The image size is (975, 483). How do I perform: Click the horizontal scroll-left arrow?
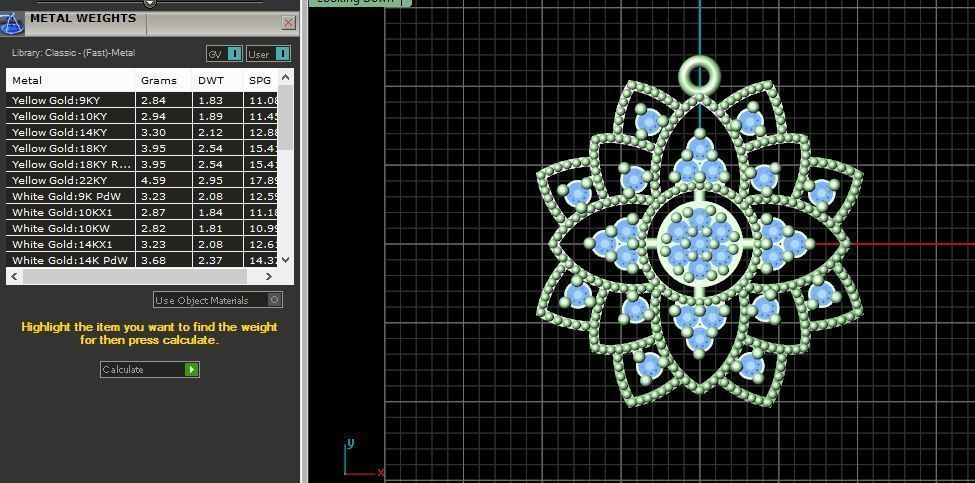[x=15, y=277]
